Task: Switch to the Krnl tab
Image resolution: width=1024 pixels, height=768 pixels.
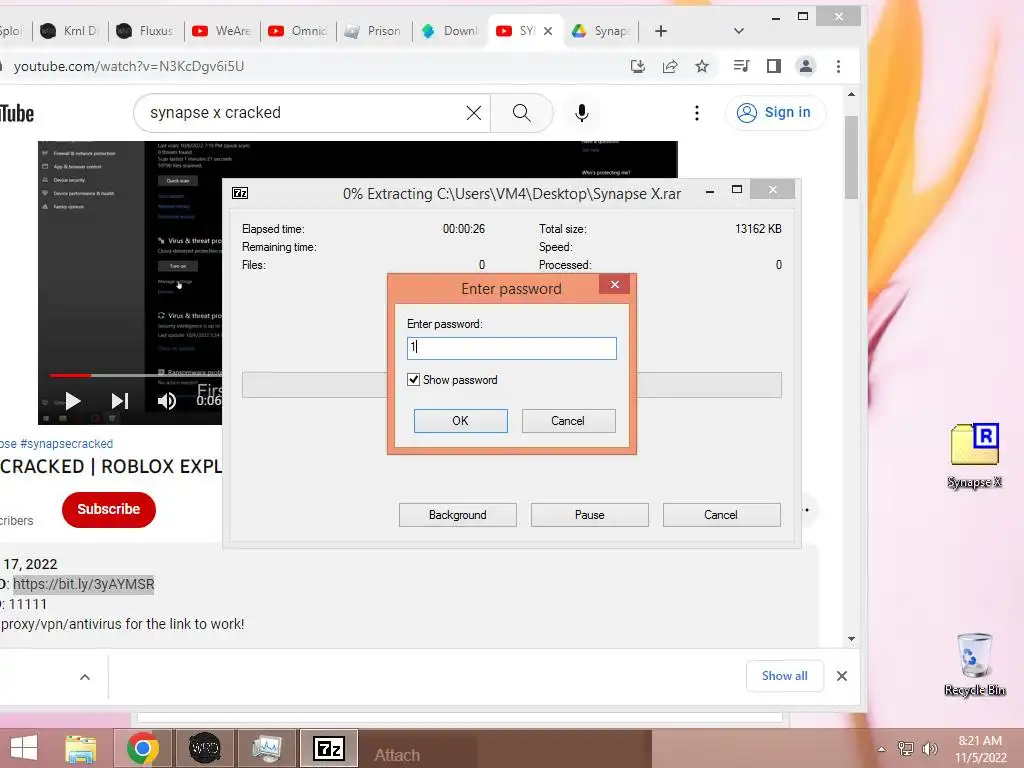Action: point(70,31)
